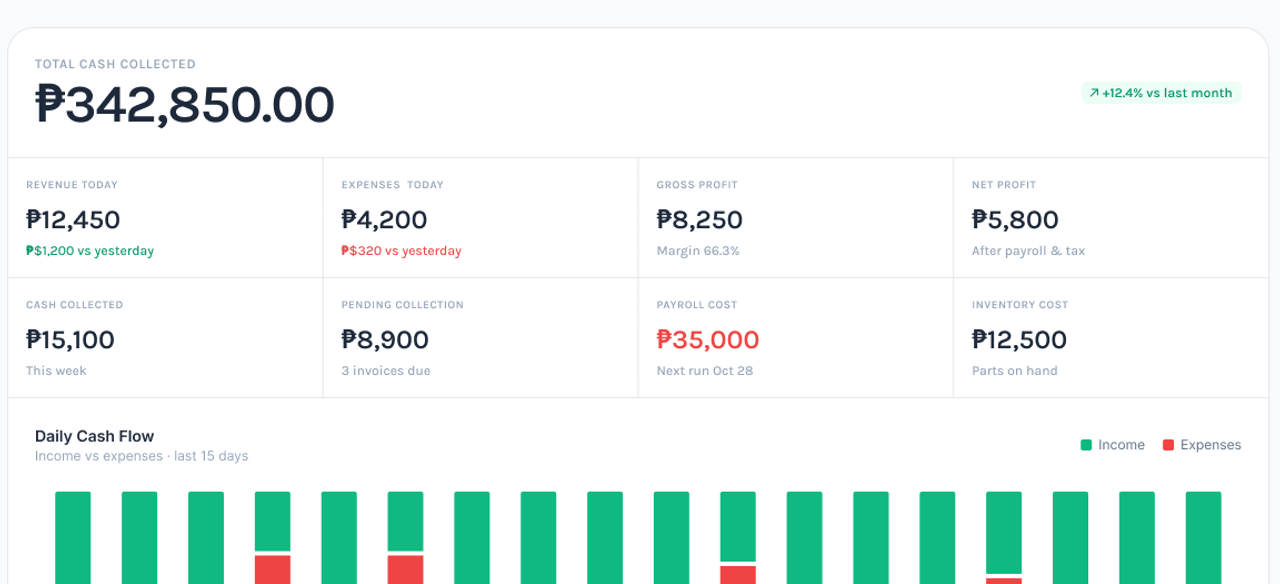This screenshot has height=584, width=1280.
Task: Click the ₱4,200 expenses value
Action: [384, 220]
